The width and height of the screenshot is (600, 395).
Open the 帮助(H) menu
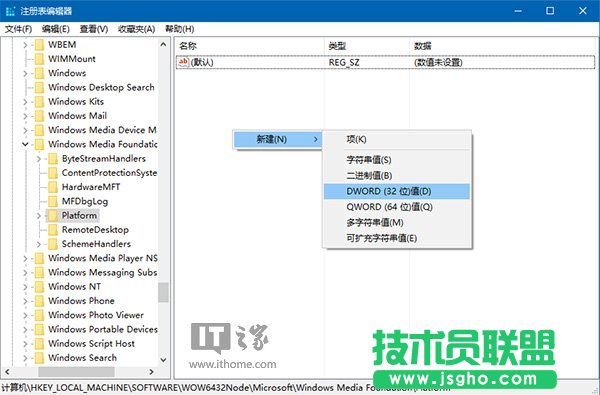pyautogui.click(x=179, y=29)
